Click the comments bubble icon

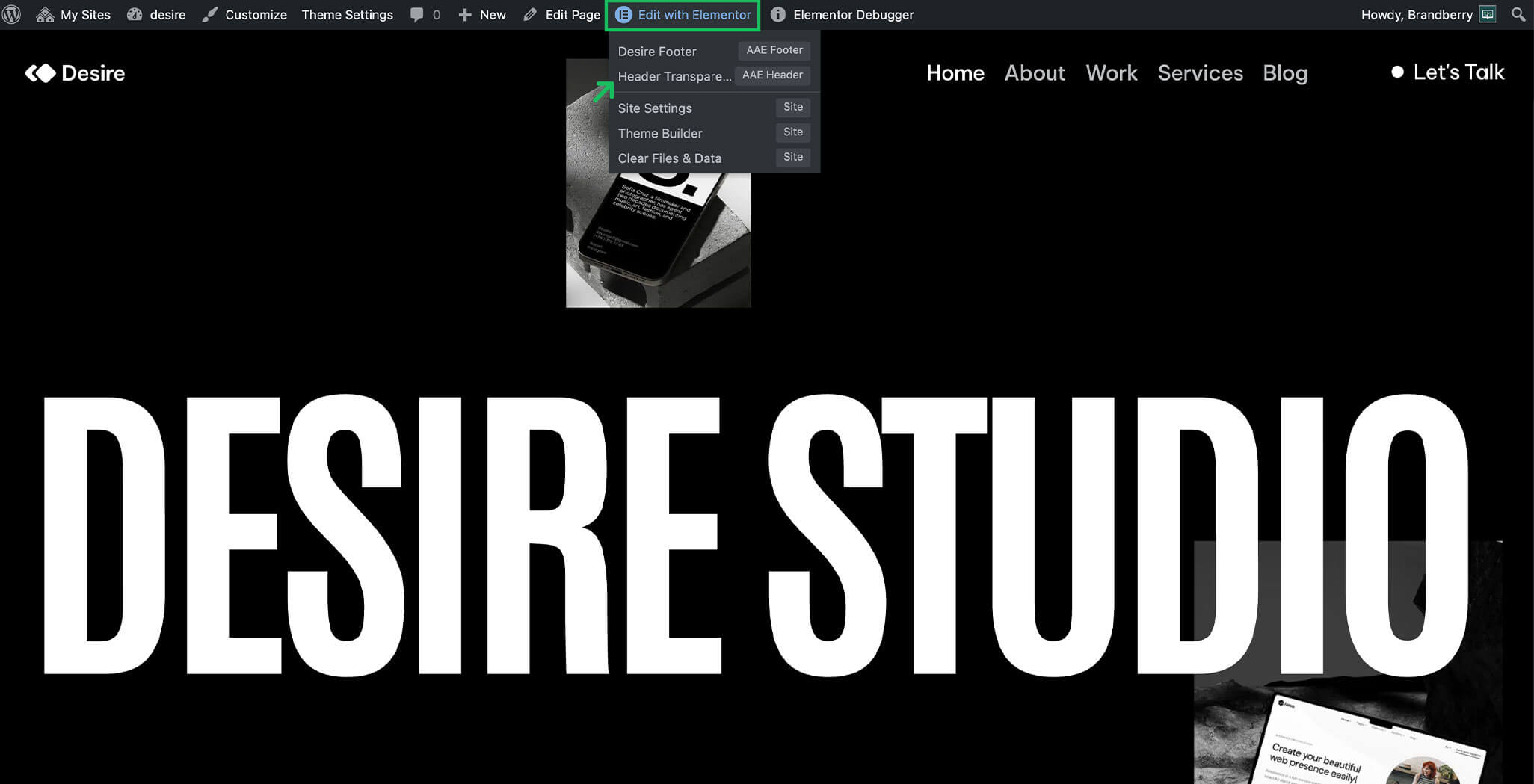click(x=417, y=15)
